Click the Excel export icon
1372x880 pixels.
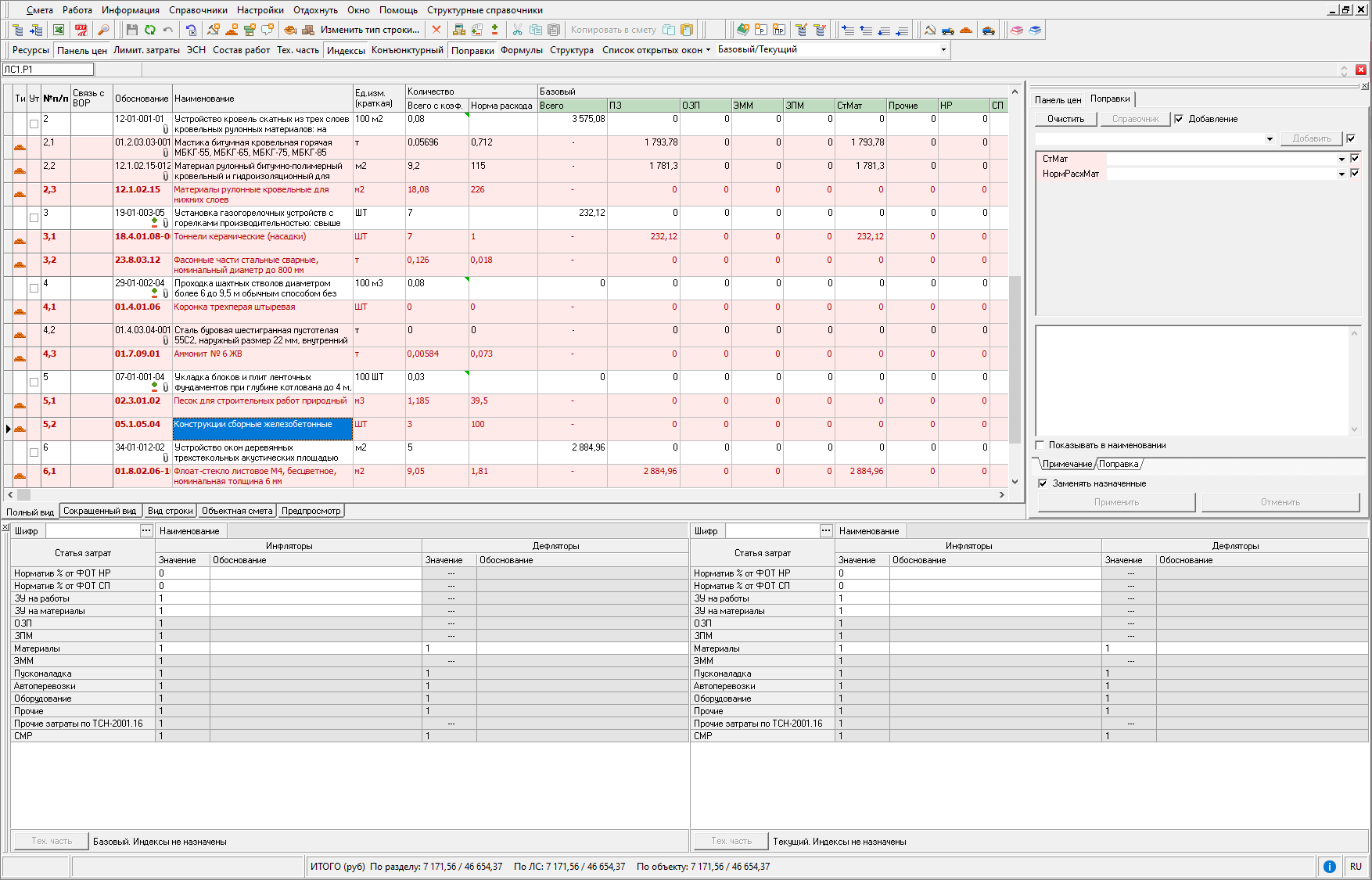(x=59, y=30)
